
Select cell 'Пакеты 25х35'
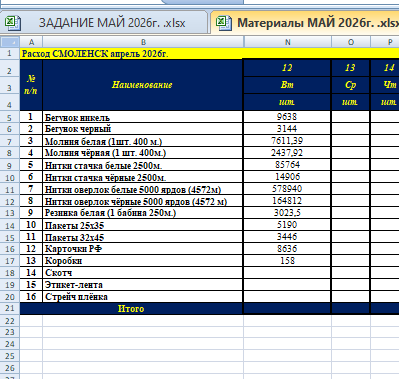(143, 225)
